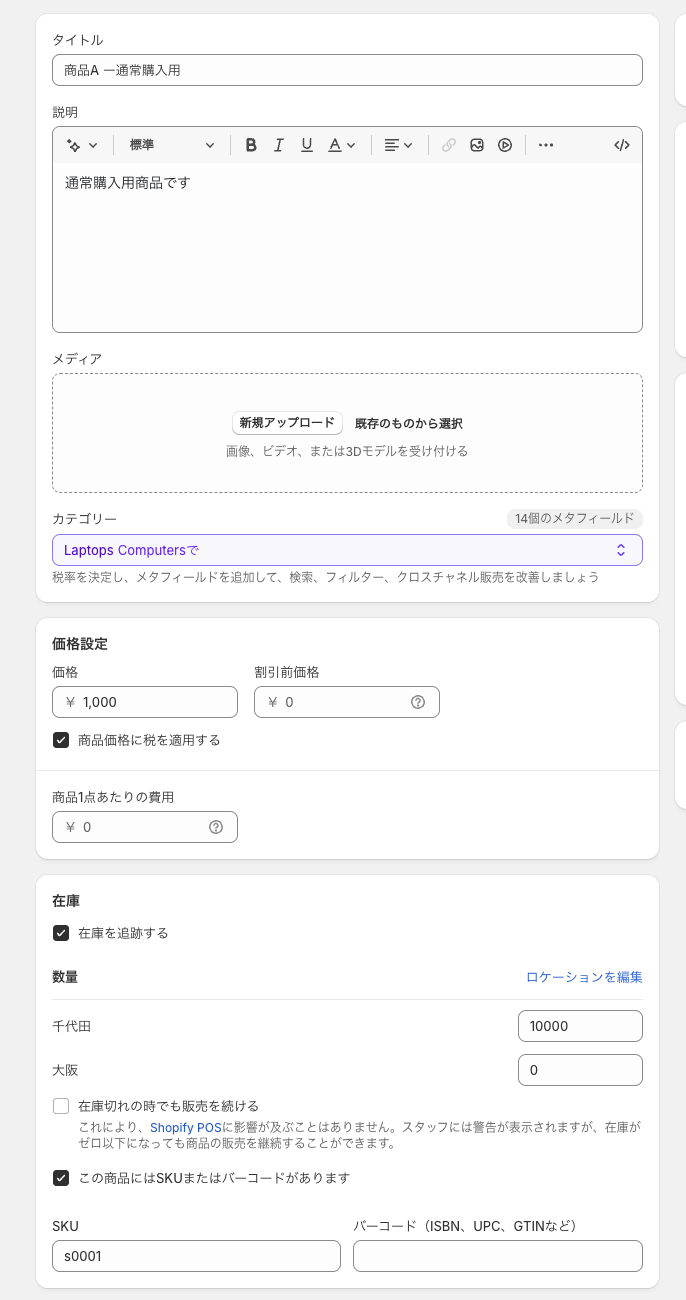
Task: Switch the description to HTML view
Action: (x=621, y=145)
